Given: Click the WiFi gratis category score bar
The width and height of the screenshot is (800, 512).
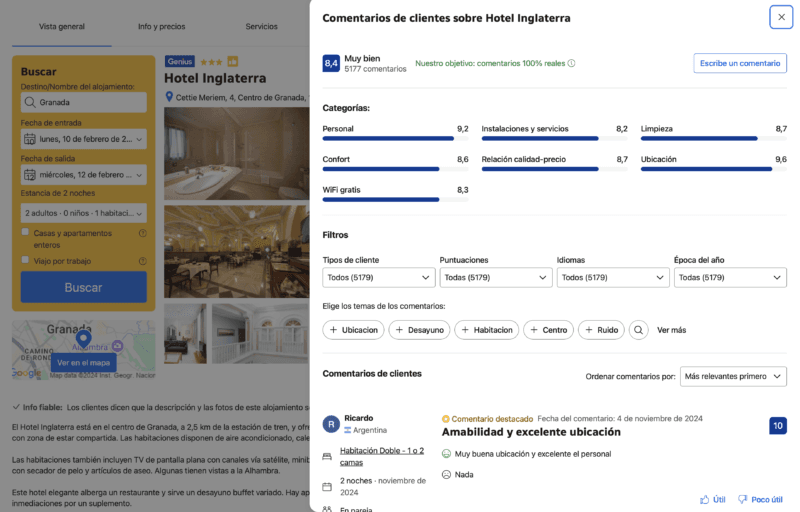Looking at the screenshot, I should click(x=395, y=199).
